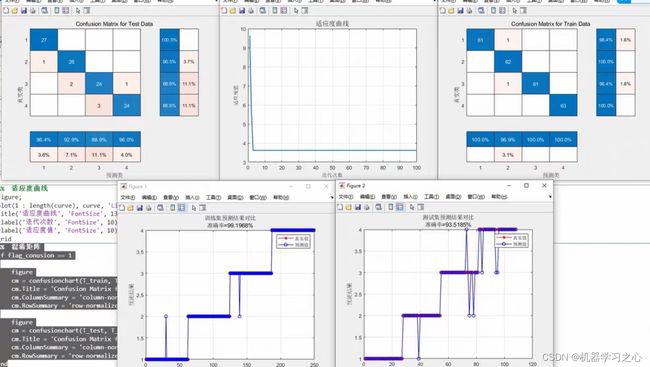Click Save icon in fitness curve window
Screen dimensions: 650x367
click(x=242, y=10)
